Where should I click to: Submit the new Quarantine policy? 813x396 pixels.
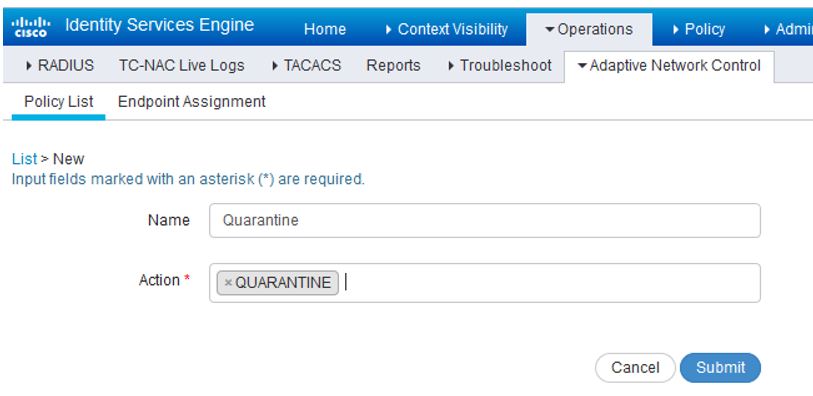click(720, 368)
